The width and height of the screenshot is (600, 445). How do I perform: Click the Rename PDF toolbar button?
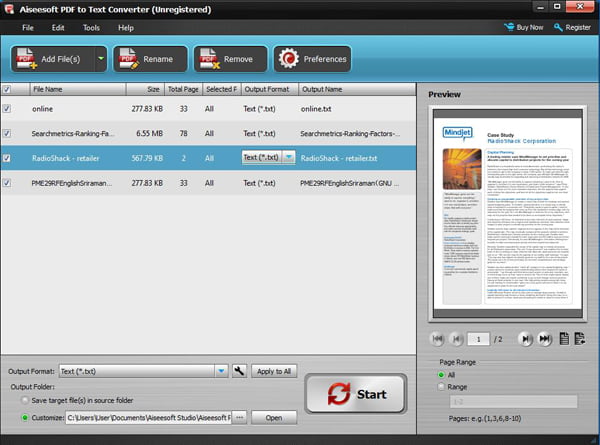(x=150, y=59)
